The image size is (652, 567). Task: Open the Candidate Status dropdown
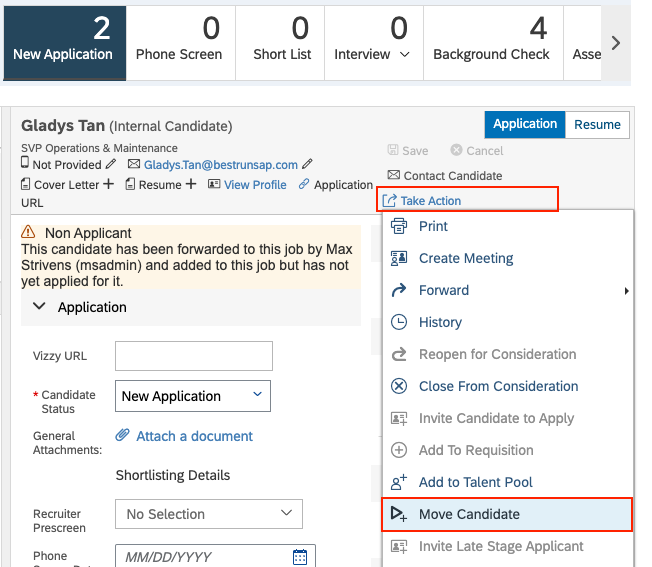pyautogui.click(x=193, y=396)
